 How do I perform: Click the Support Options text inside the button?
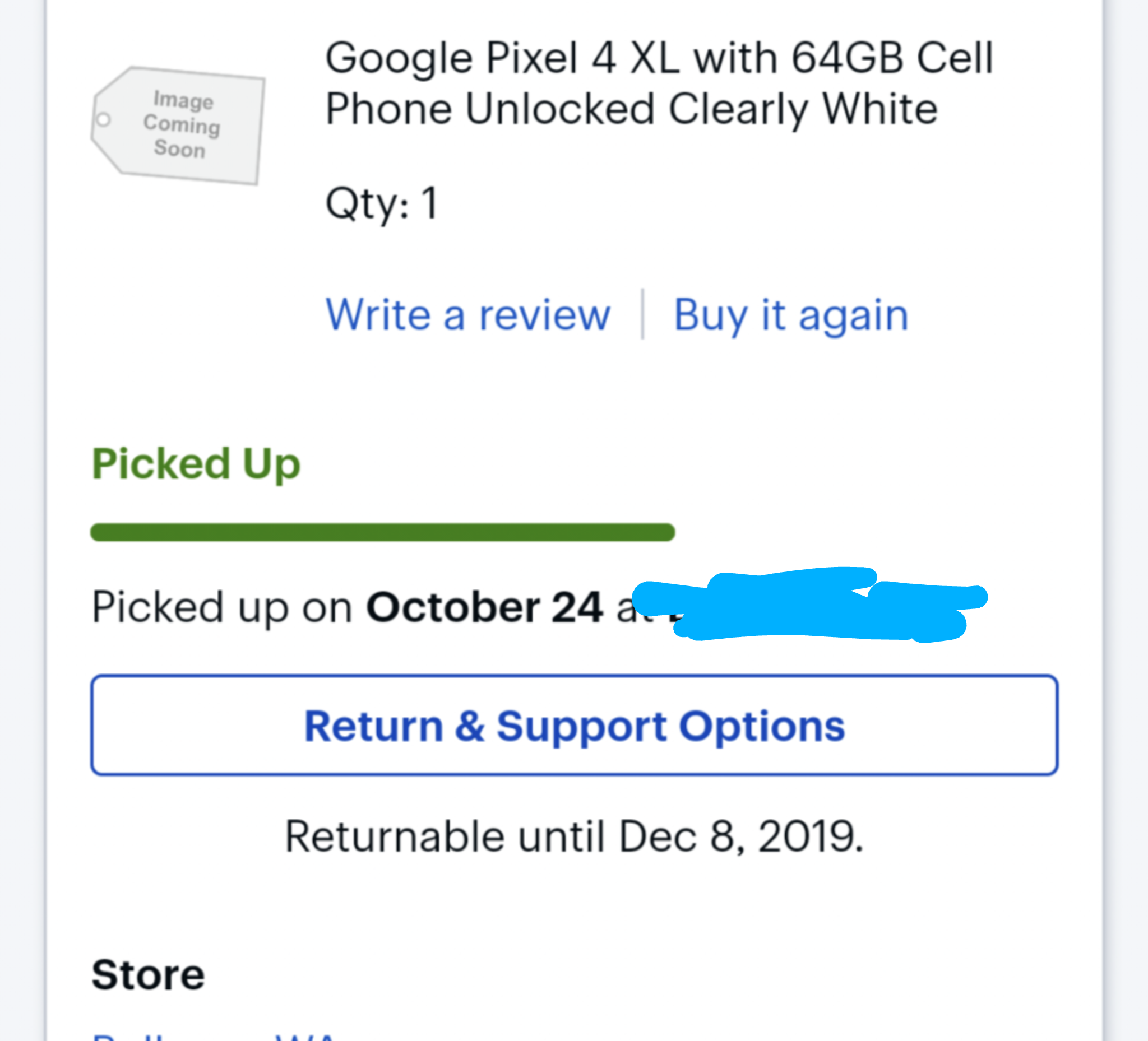(671, 727)
